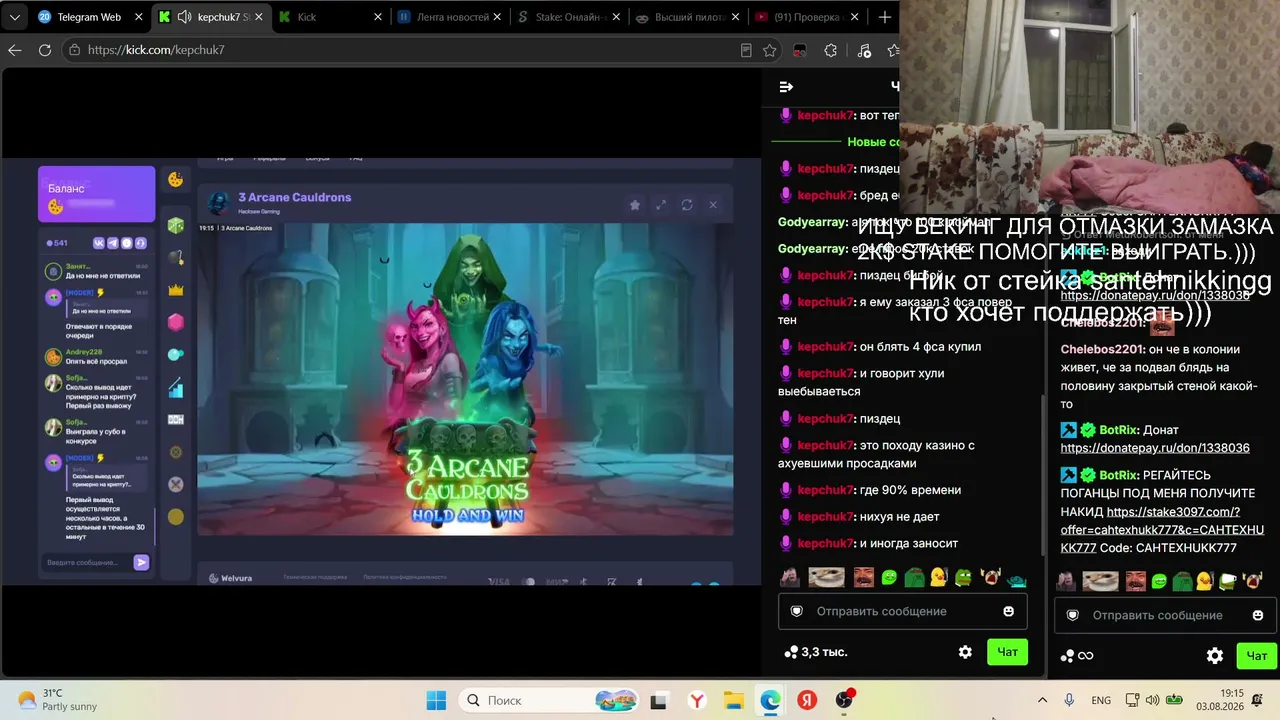Reload the kick.com page
The image size is (1280, 720).
click(45, 50)
